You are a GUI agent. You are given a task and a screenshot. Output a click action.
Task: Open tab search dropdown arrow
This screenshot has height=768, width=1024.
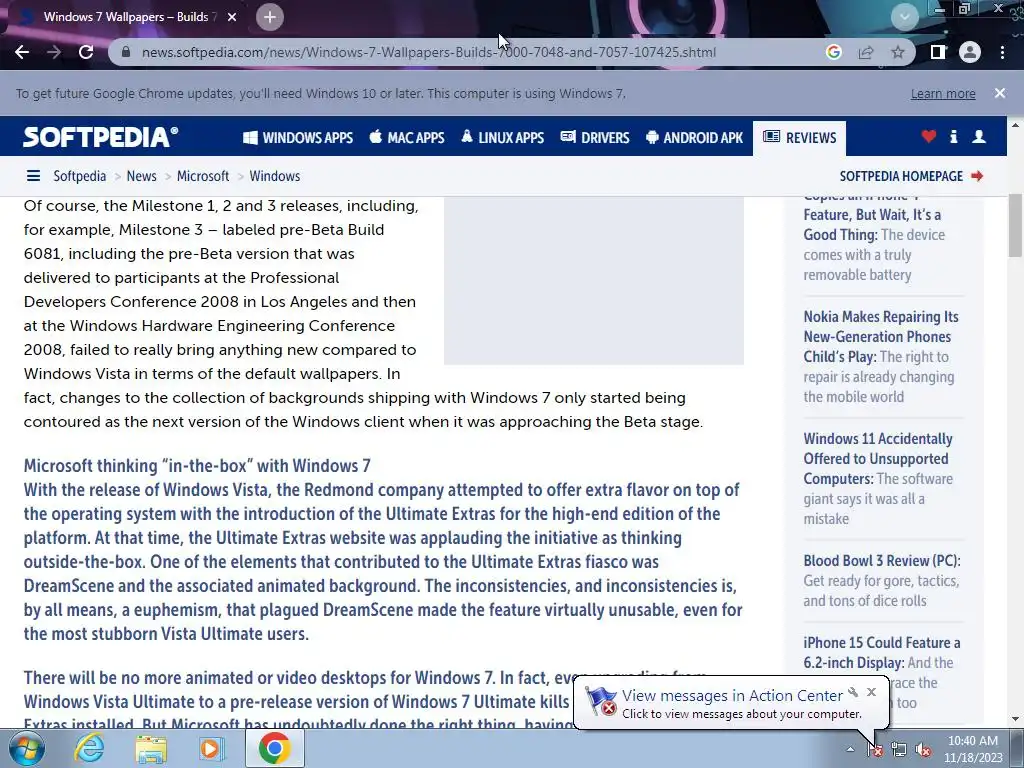904,17
